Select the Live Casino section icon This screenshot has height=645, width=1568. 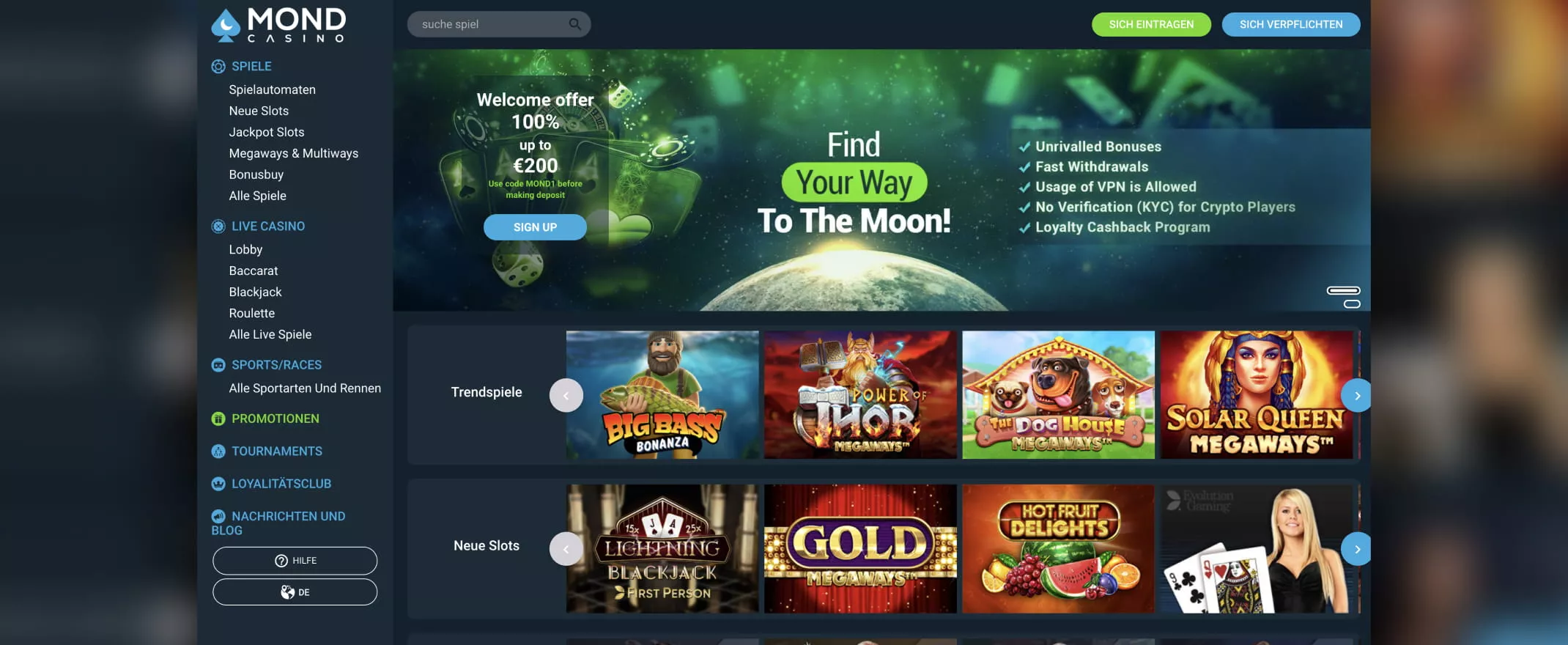218,226
